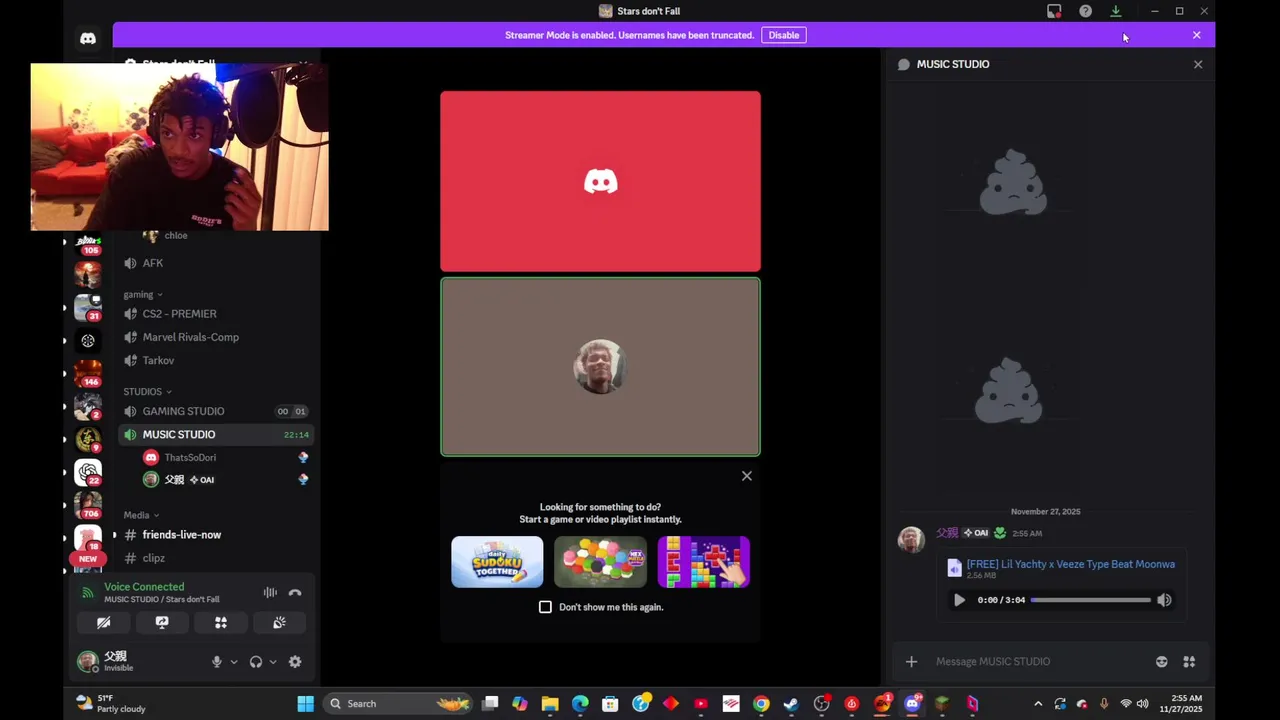
Task: Open the apps launcher in chat input
Action: pyautogui.click(x=1189, y=662)
